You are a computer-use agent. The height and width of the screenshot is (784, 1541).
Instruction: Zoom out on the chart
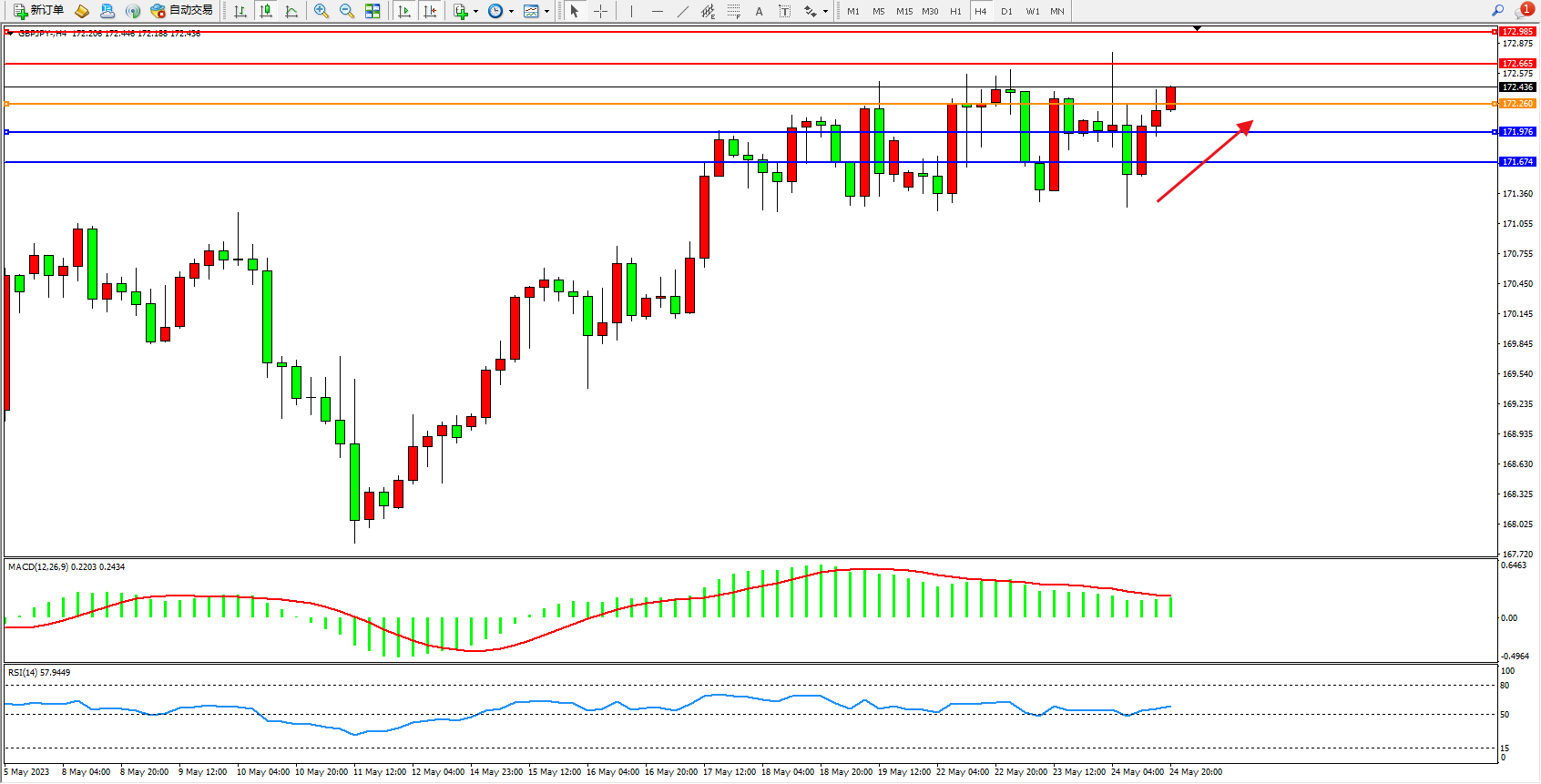tap(347, 11)
